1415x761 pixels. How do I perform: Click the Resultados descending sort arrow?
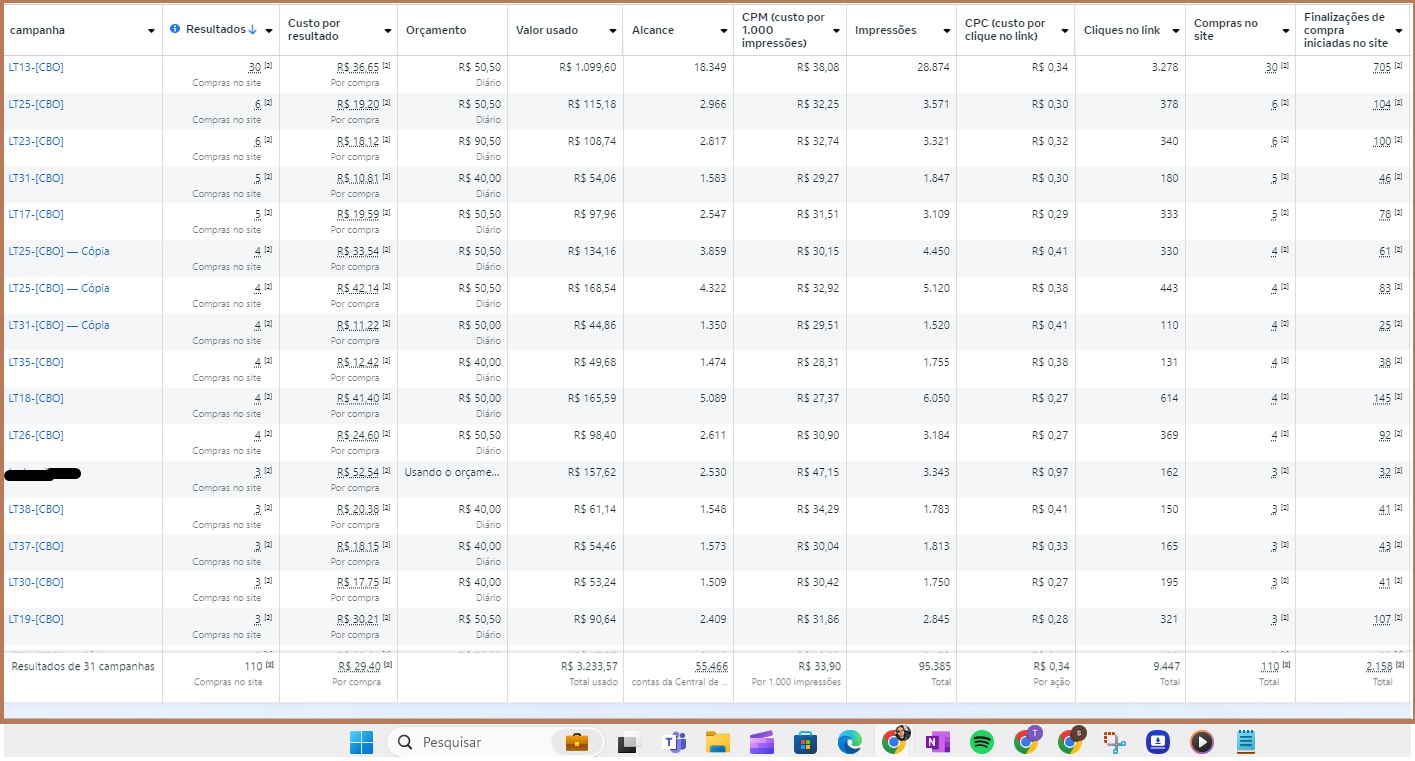tap(253, 30)
